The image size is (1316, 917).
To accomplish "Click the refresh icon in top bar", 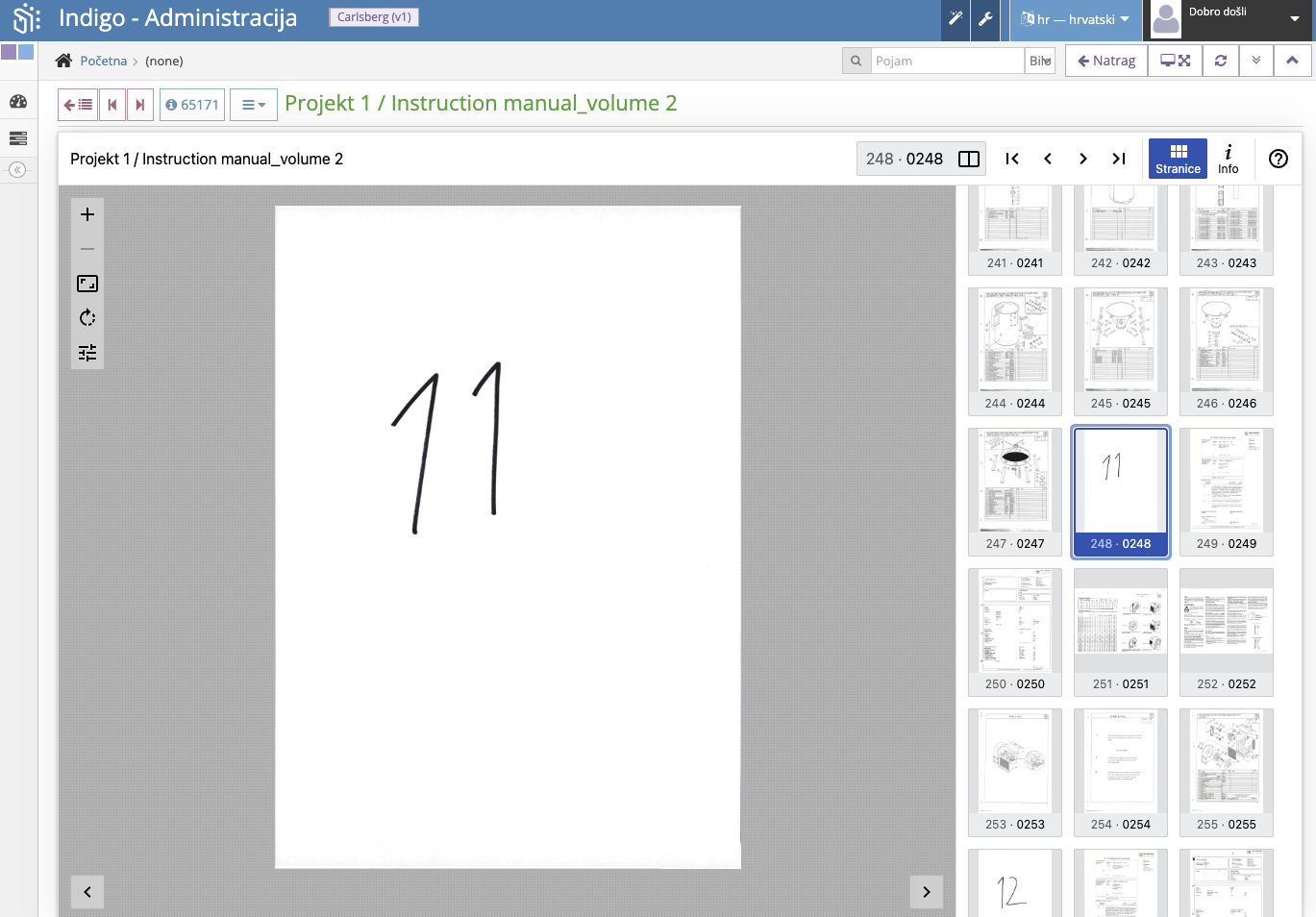I will pyautogui.click(x=1221, y=61).
